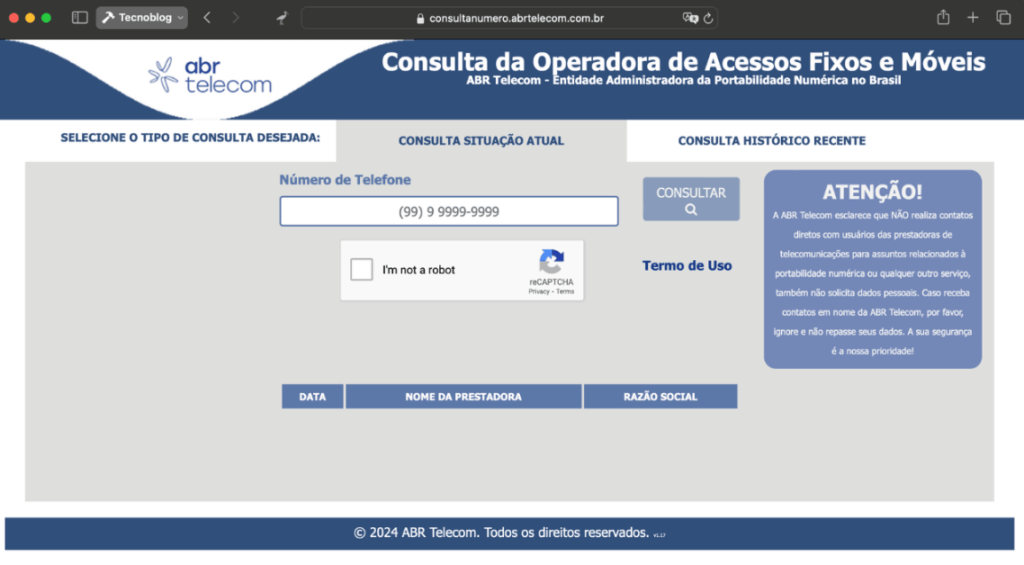Go forward with the right arrow
This screenshot has width=1024, height=565.
(x=235, y=18)
